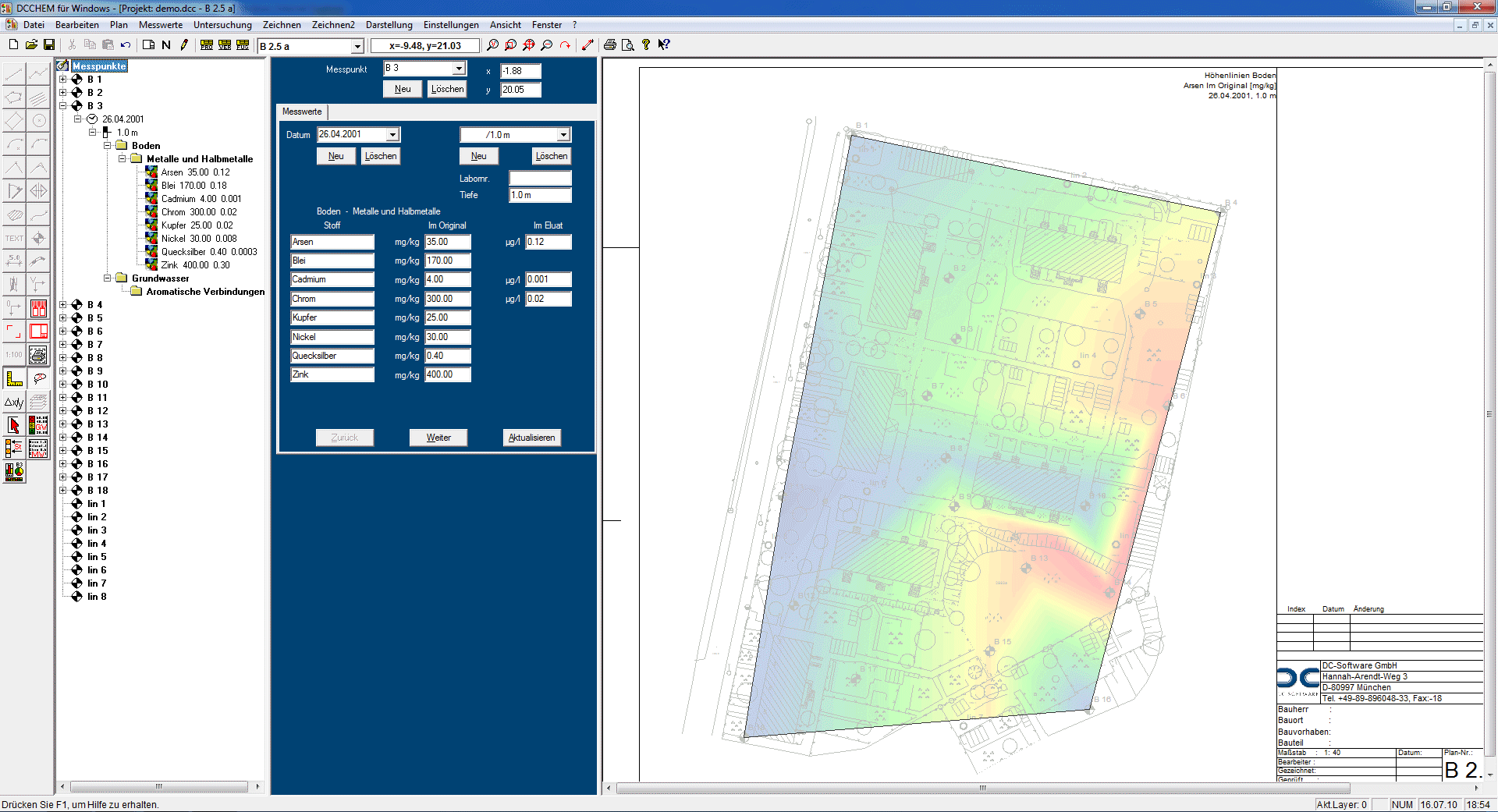This screenshot has height=812, width=1498.
Task: Activate context help pointer
Action: pos(664,45)
